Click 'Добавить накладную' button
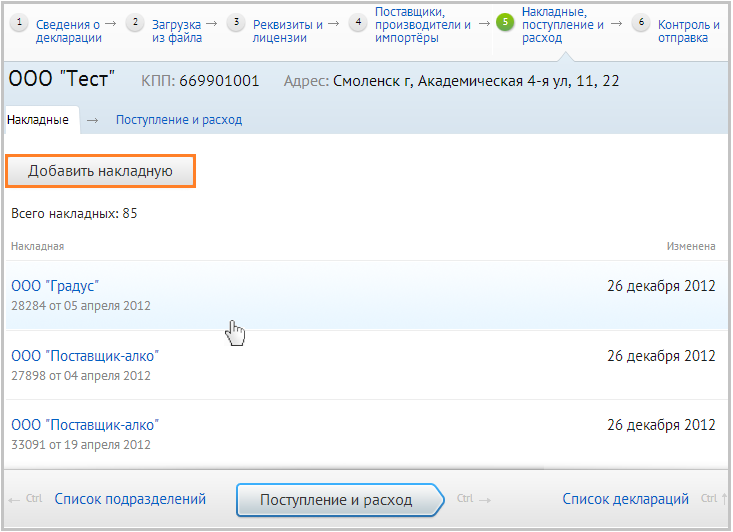The image size is (733, 532). click(100, 171)
